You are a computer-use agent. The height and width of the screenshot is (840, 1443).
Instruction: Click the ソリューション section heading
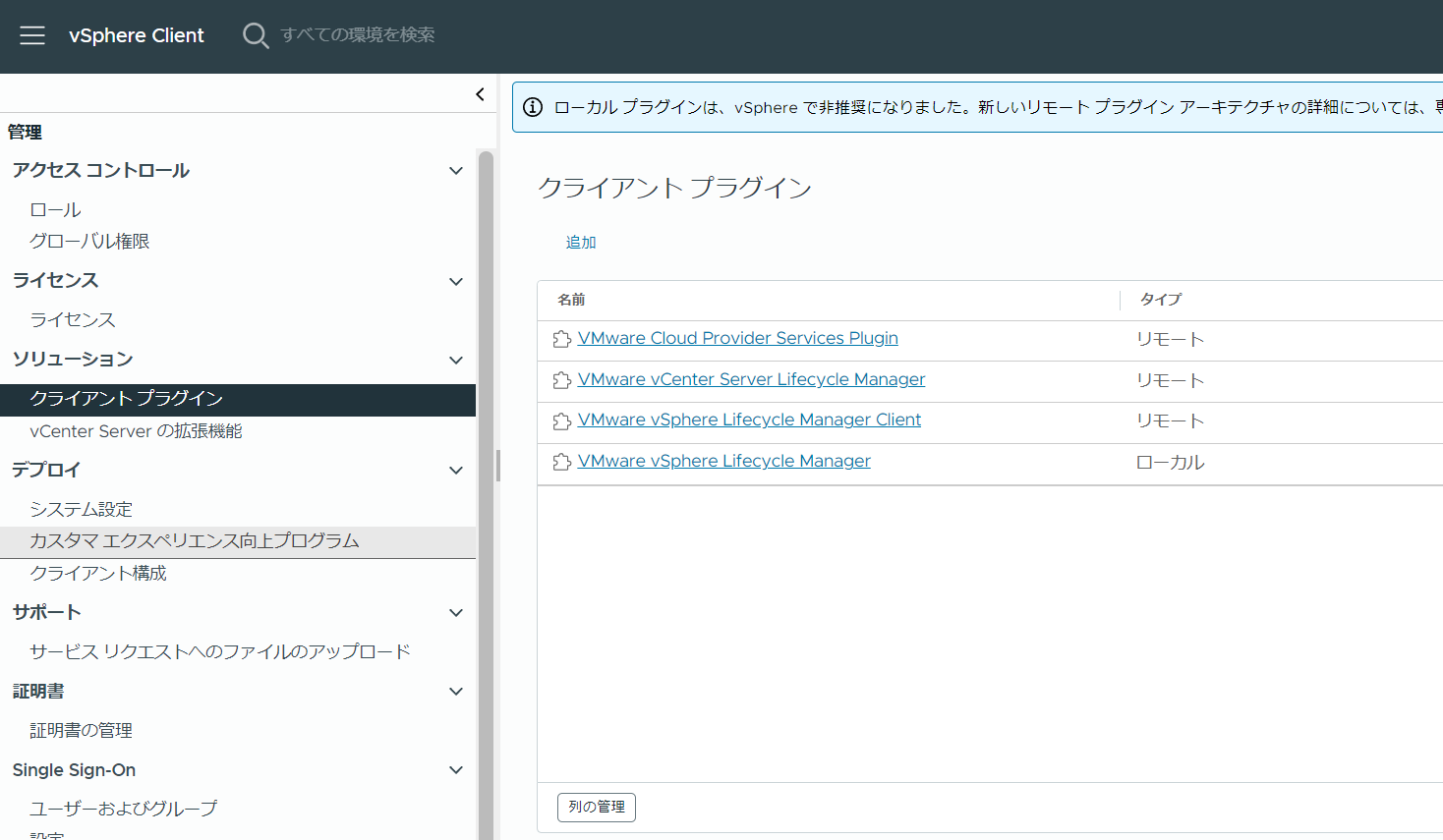pyautogui.click(x=73, y=359)
